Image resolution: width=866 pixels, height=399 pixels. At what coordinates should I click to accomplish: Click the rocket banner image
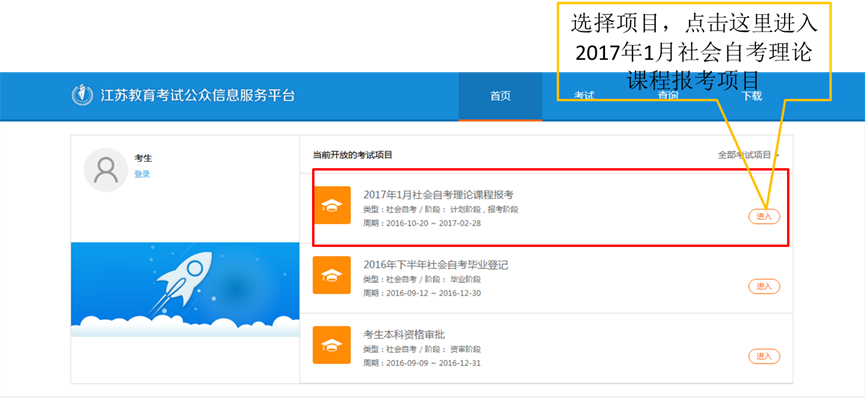tap(185, 290)
